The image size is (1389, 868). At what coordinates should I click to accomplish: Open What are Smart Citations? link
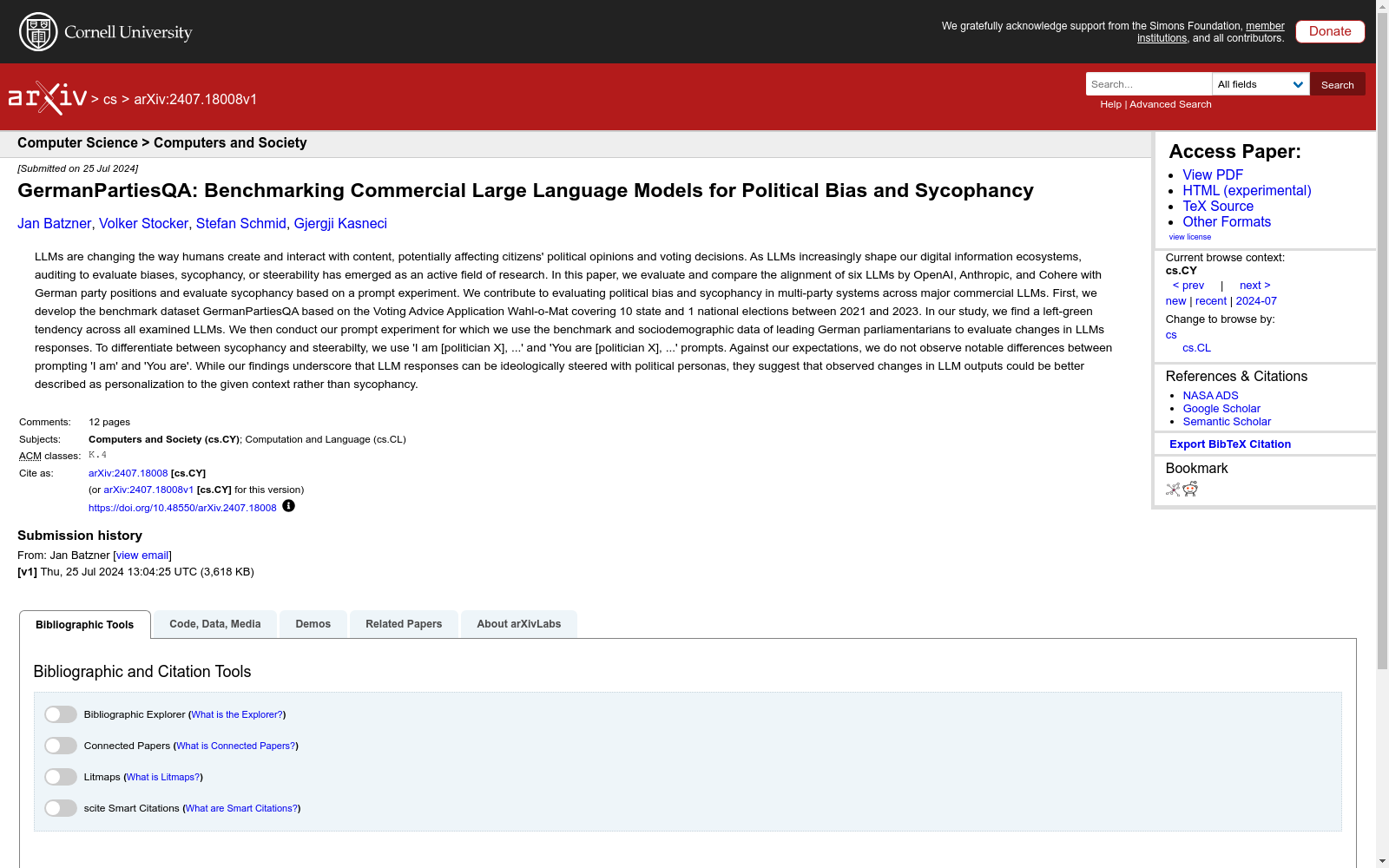[241, 808]
